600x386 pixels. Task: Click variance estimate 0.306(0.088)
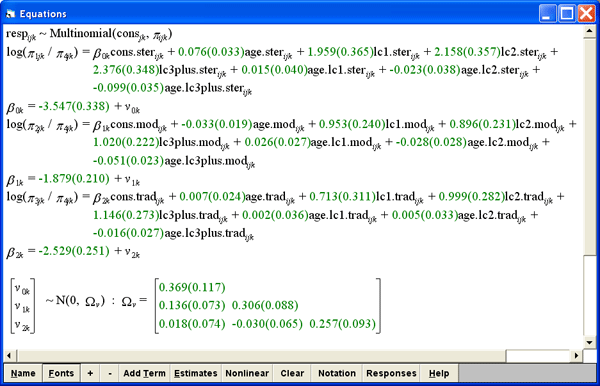265,305
